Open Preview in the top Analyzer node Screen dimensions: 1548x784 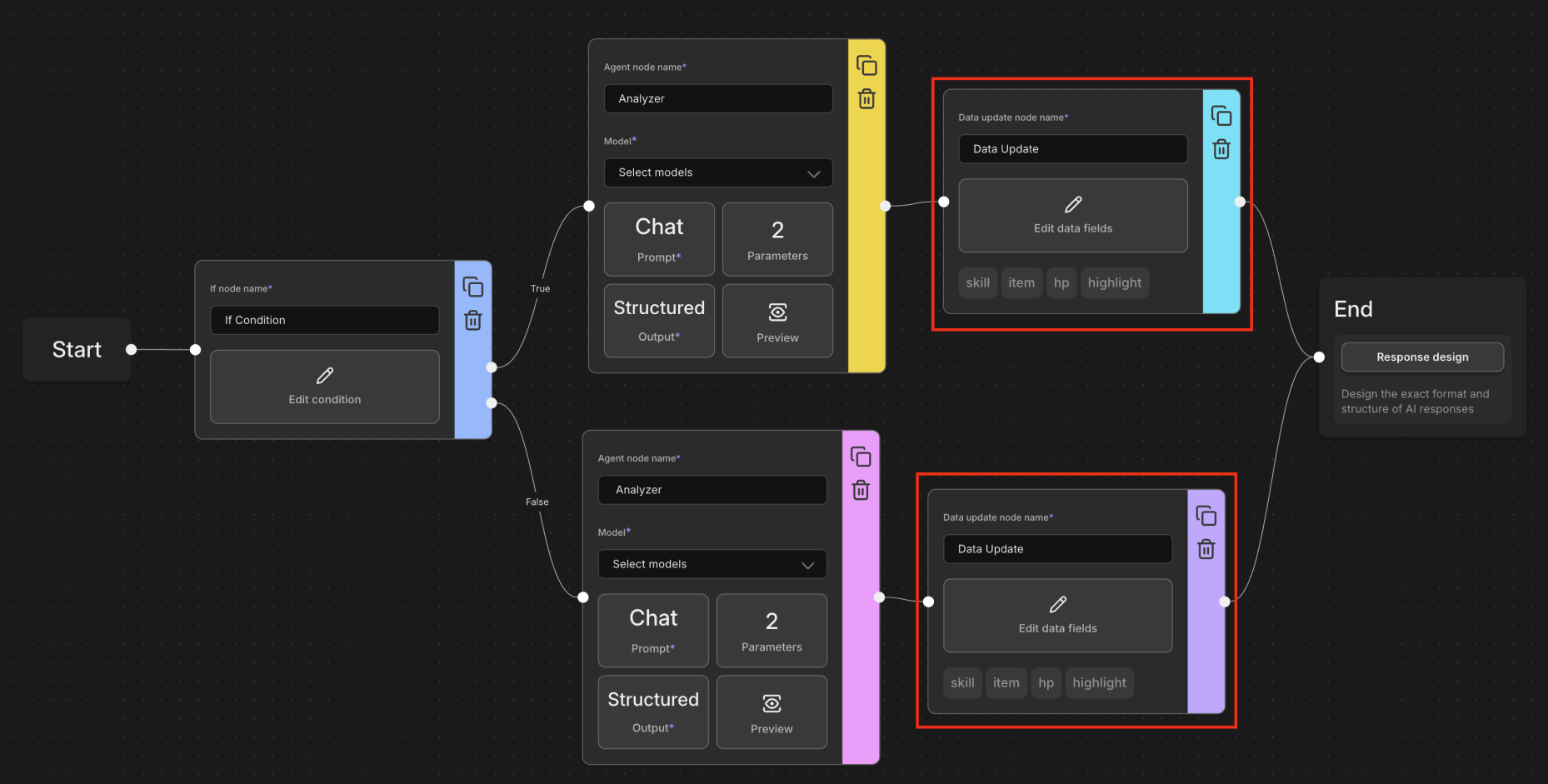(776, 322)
